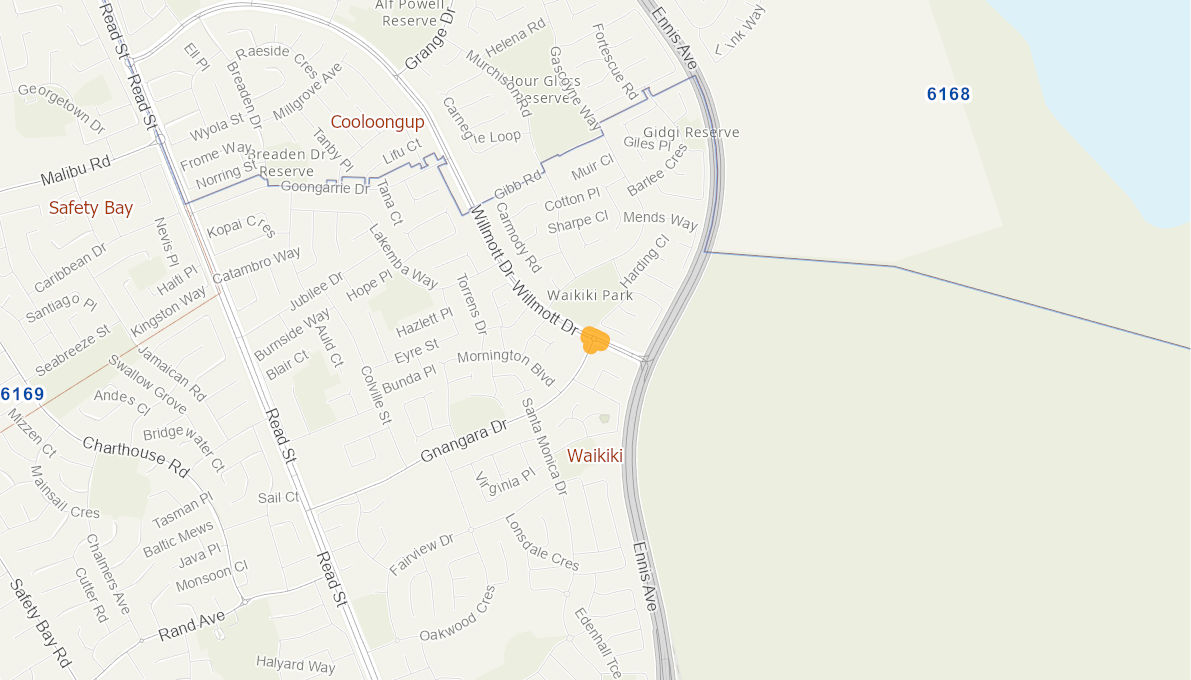Click the Safety Bay suburb label
Image resolution: width=1191 pixels, height=680 pixels.
pyautogui.click(x=91, y=207)
